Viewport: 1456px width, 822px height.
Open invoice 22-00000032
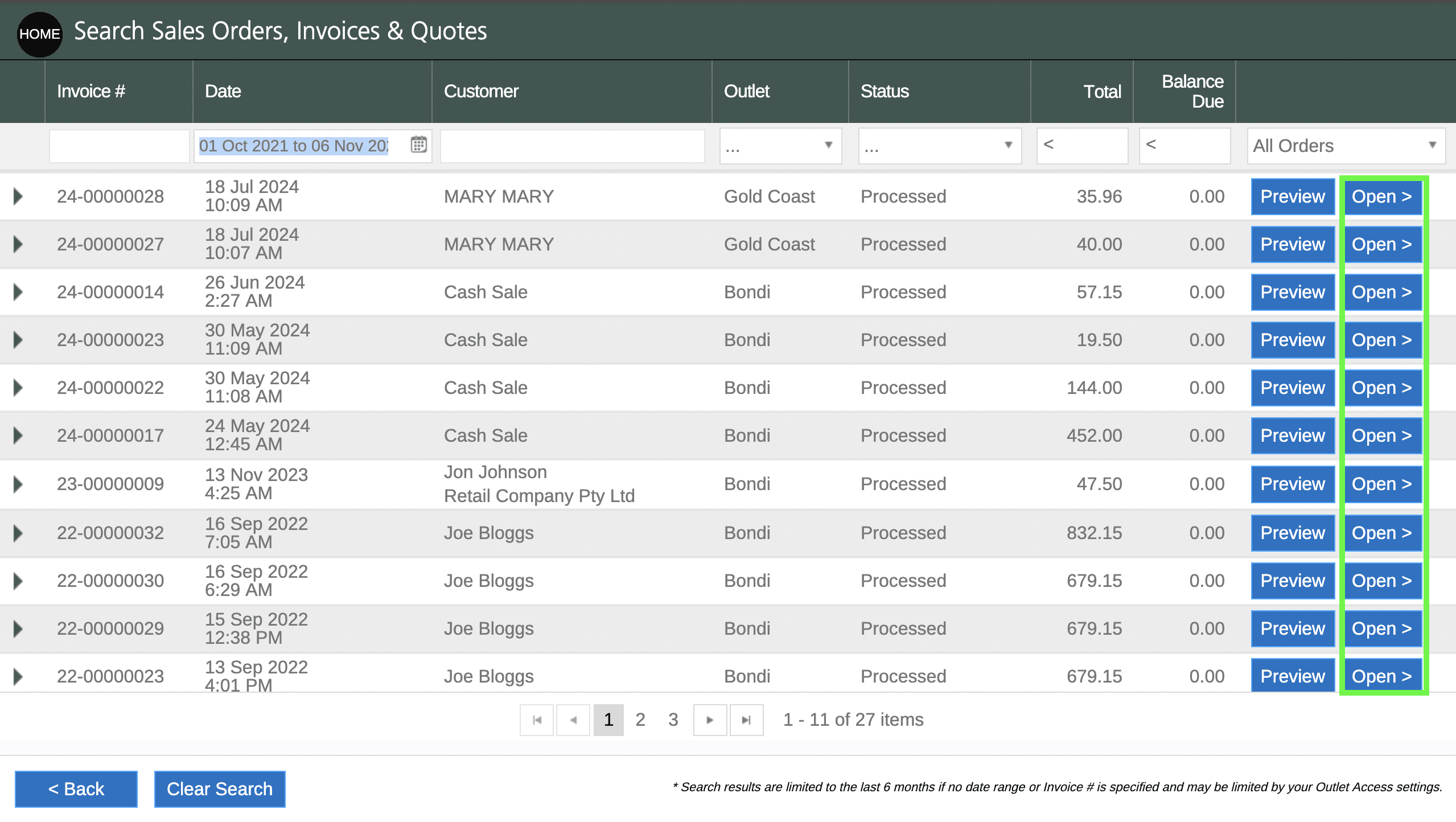(x=1382, y=533)
